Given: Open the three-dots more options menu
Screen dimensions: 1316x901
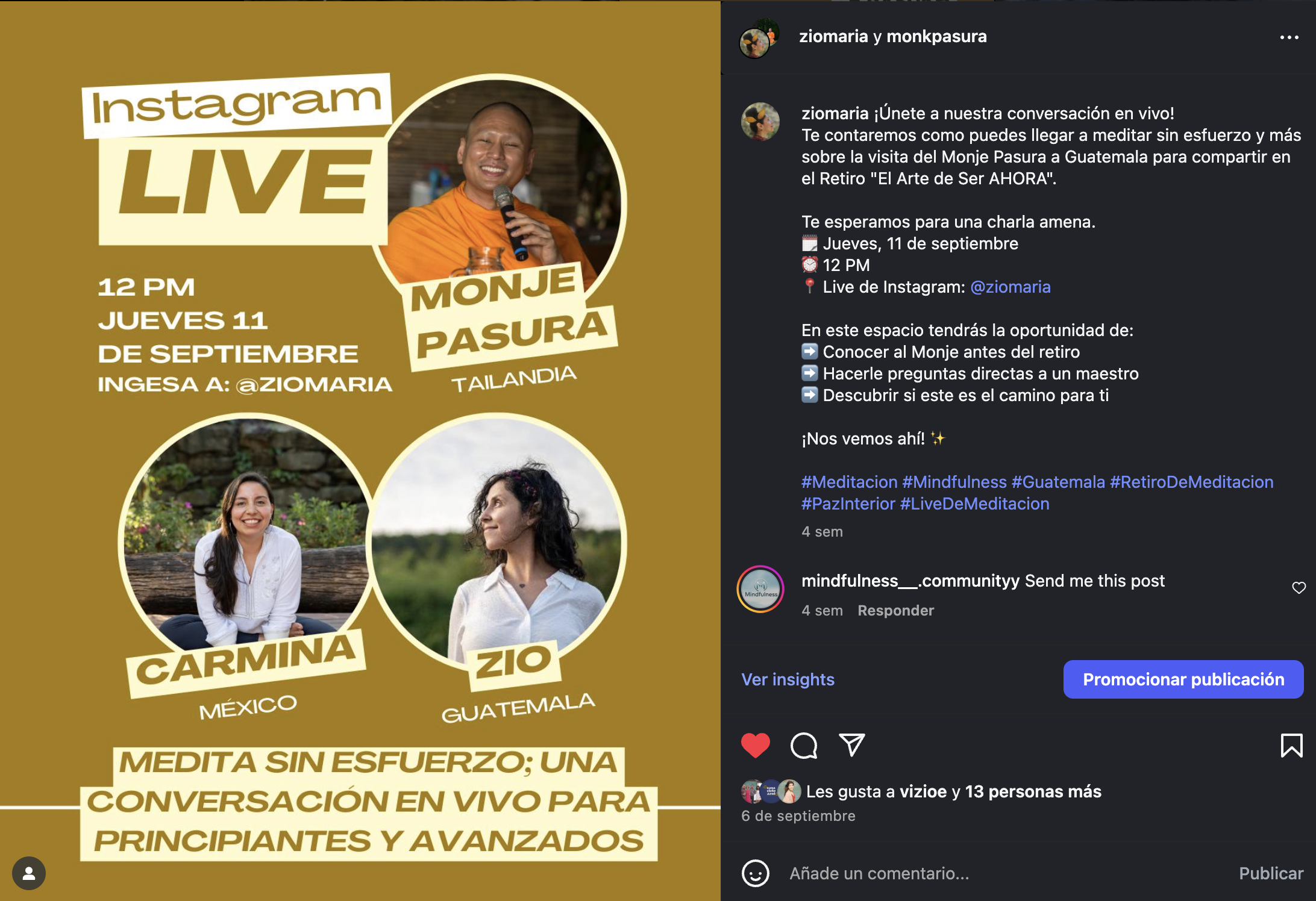Looking at the screenshot, I should tap(1289, 37).
